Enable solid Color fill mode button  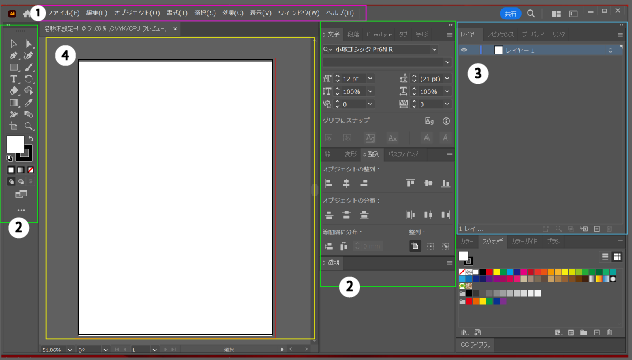(11, 170)
